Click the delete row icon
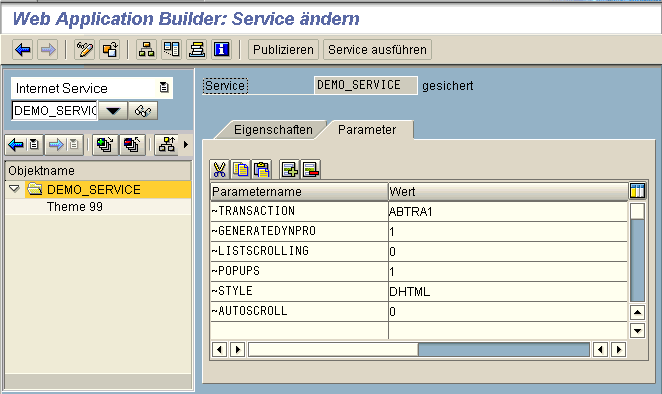662x394 pixels. 311,169
